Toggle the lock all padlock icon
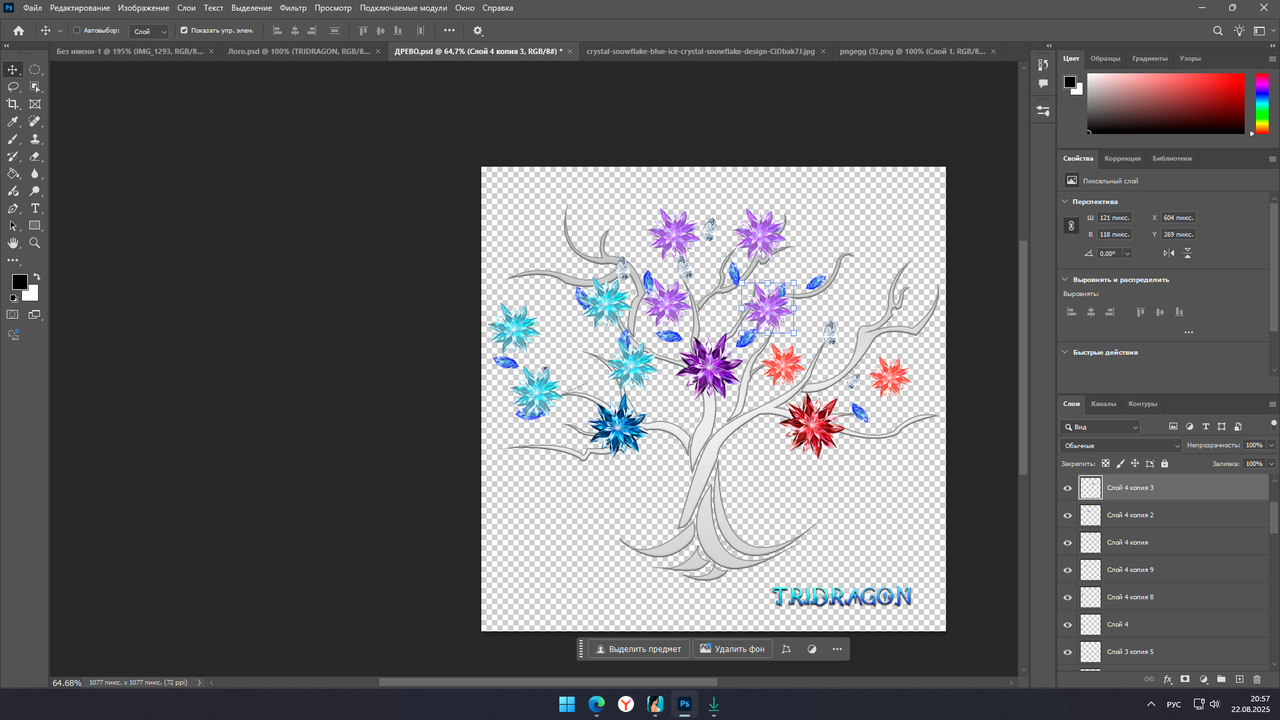1280x720 pixels. pyautogui.click(x=1164, y=464)
